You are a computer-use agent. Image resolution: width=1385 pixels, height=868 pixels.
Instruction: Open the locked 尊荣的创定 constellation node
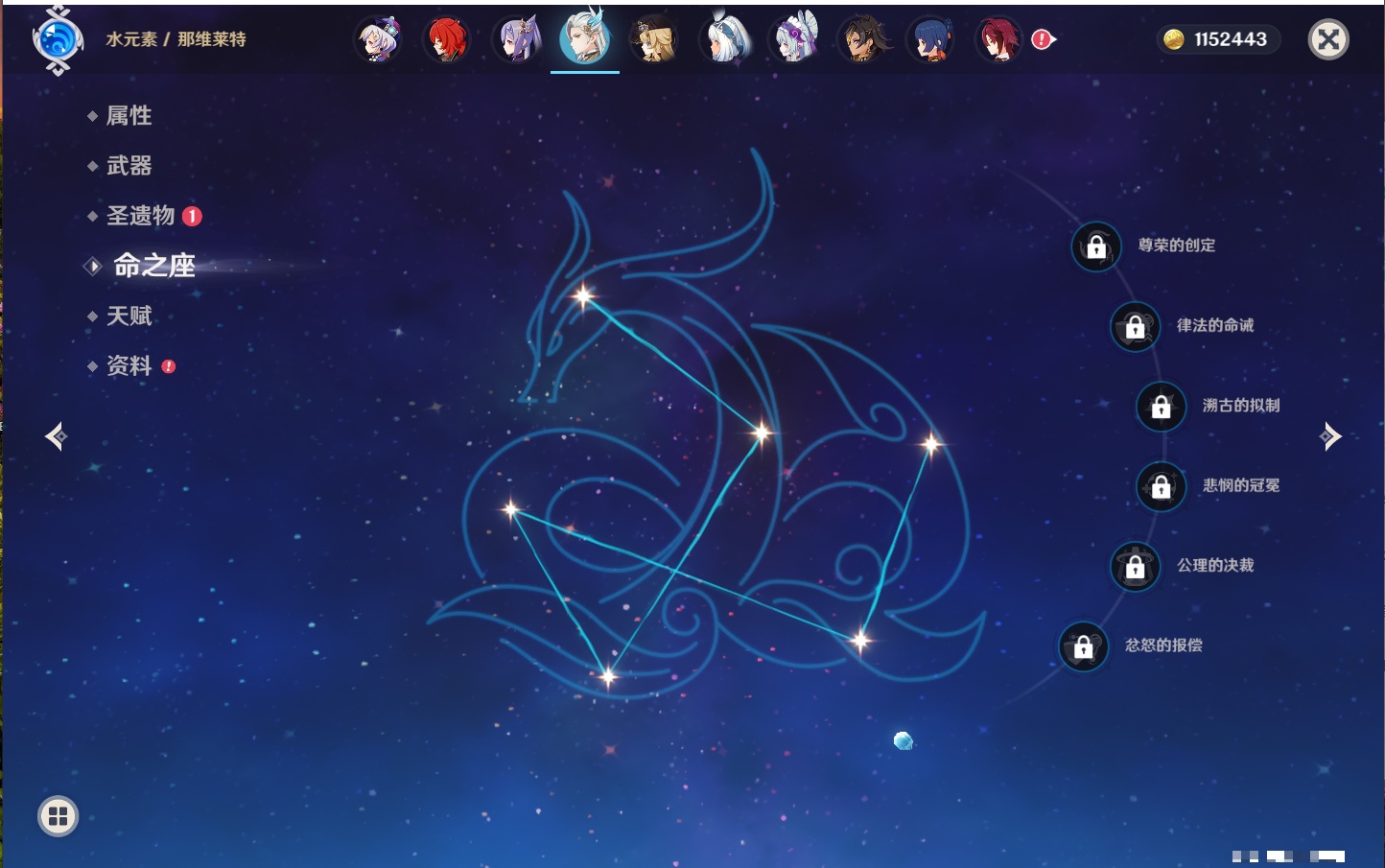click(1096, 246)
